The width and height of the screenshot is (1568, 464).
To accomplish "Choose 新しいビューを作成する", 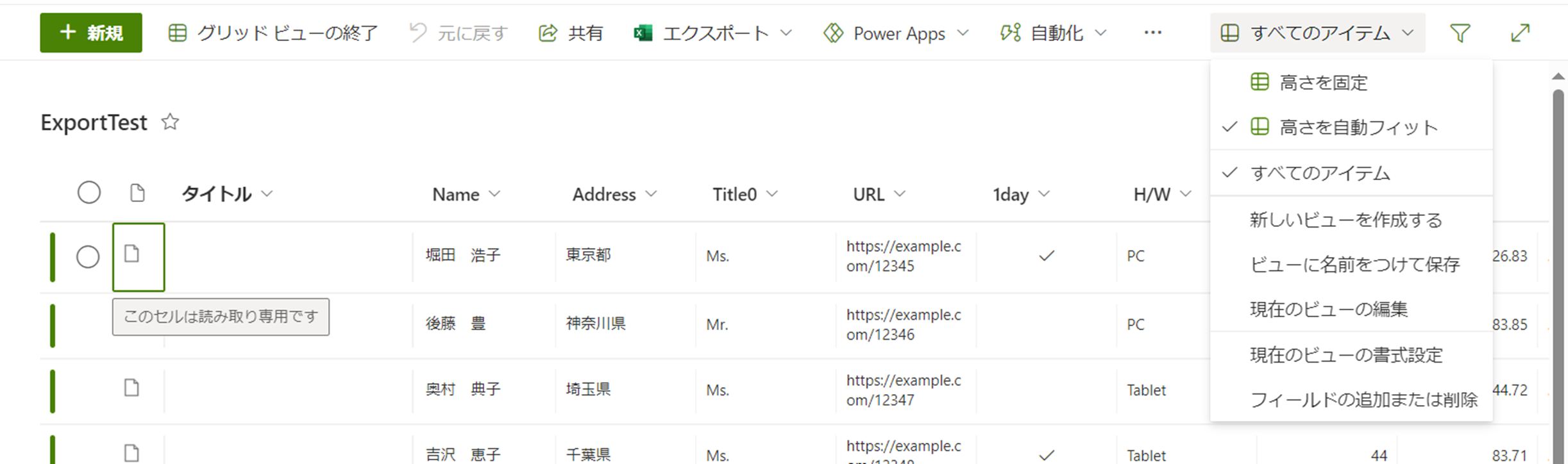I will 1351,220.
